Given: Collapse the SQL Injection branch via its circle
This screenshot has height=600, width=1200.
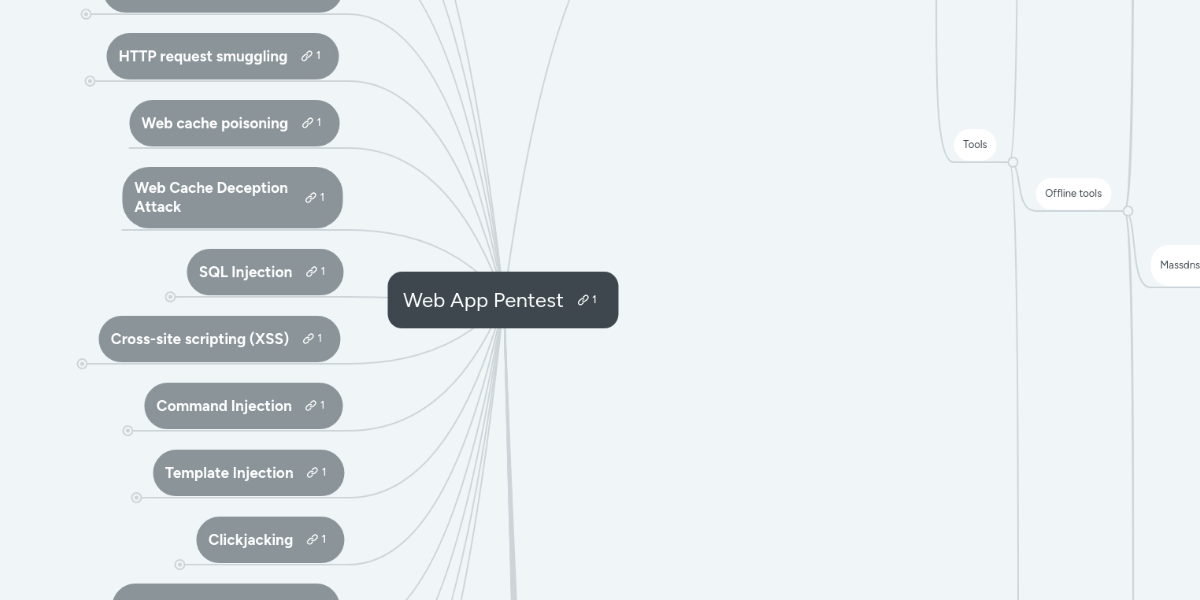Looking at the screenshot, I should click(x=170, y=296).
